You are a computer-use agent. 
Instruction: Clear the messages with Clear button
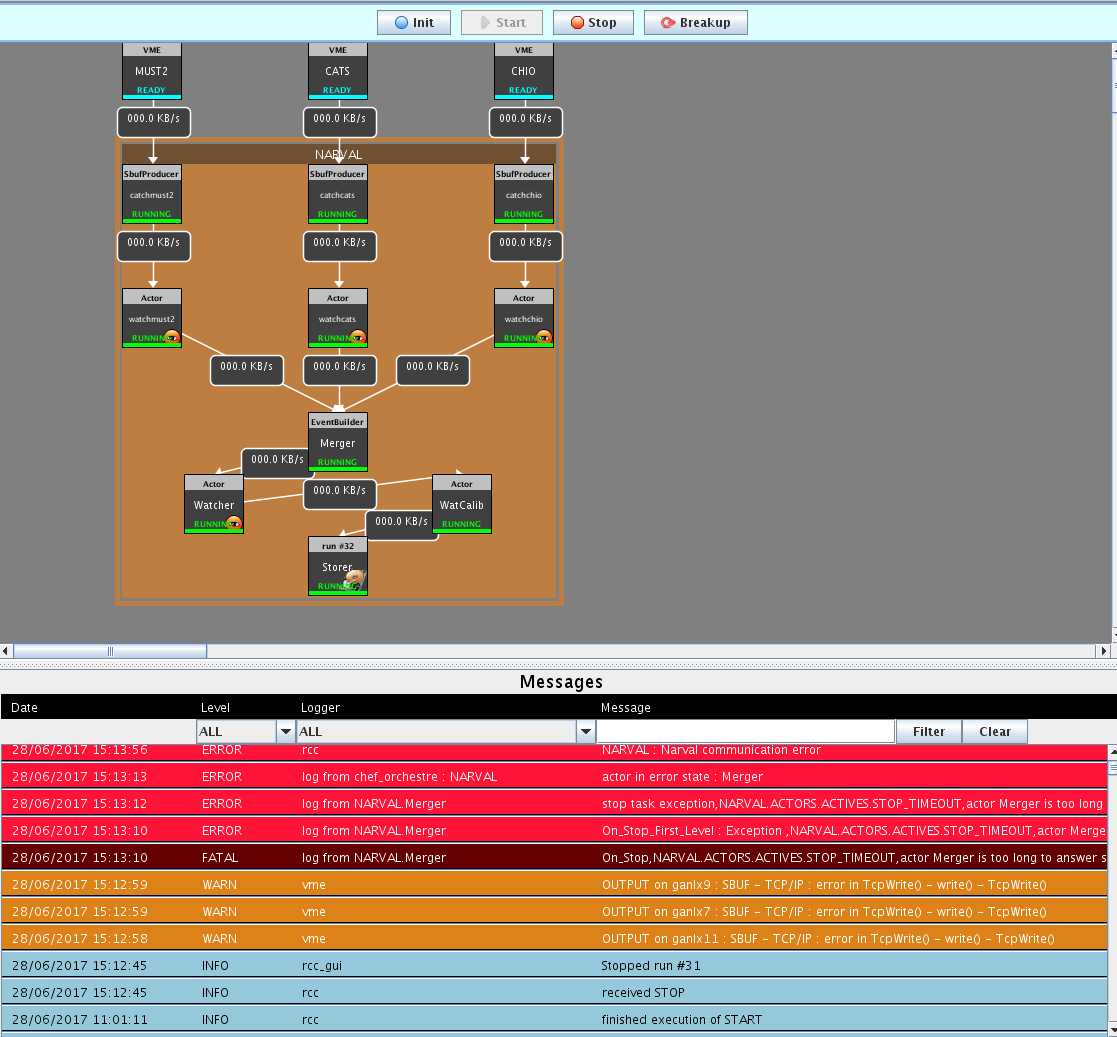994,731
